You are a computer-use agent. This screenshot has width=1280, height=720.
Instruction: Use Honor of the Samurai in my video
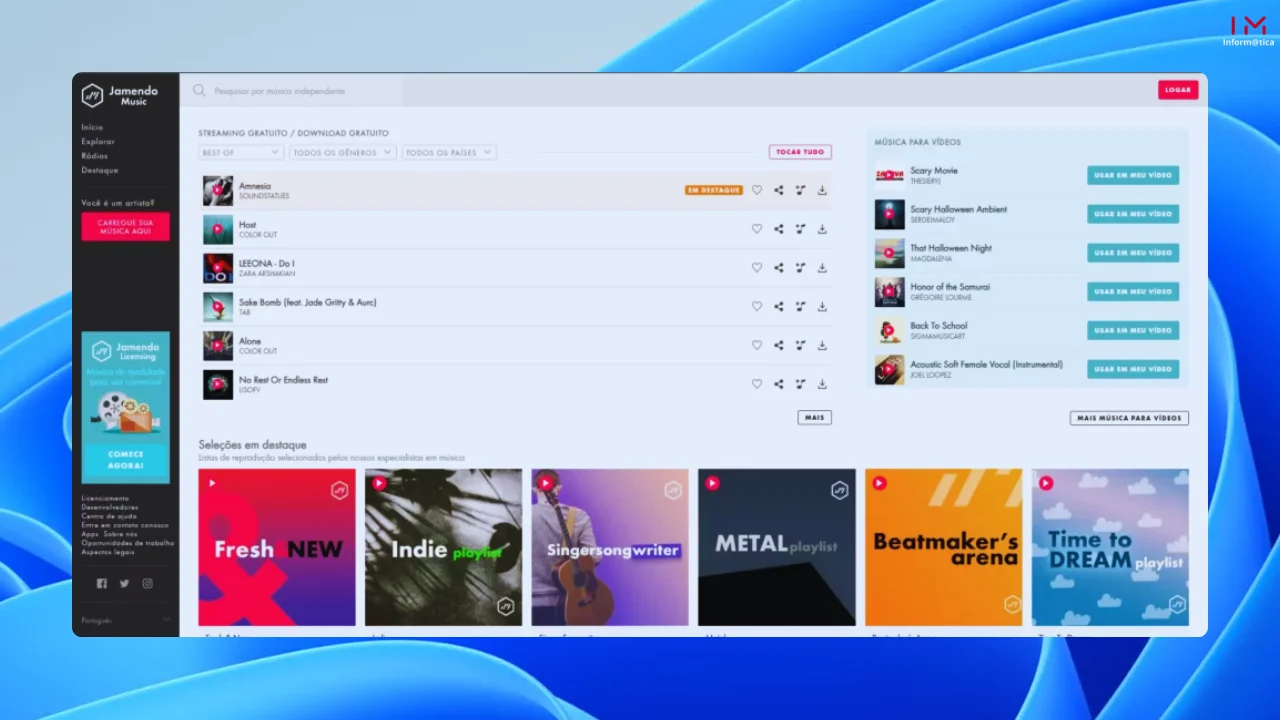pos(1133,292)
